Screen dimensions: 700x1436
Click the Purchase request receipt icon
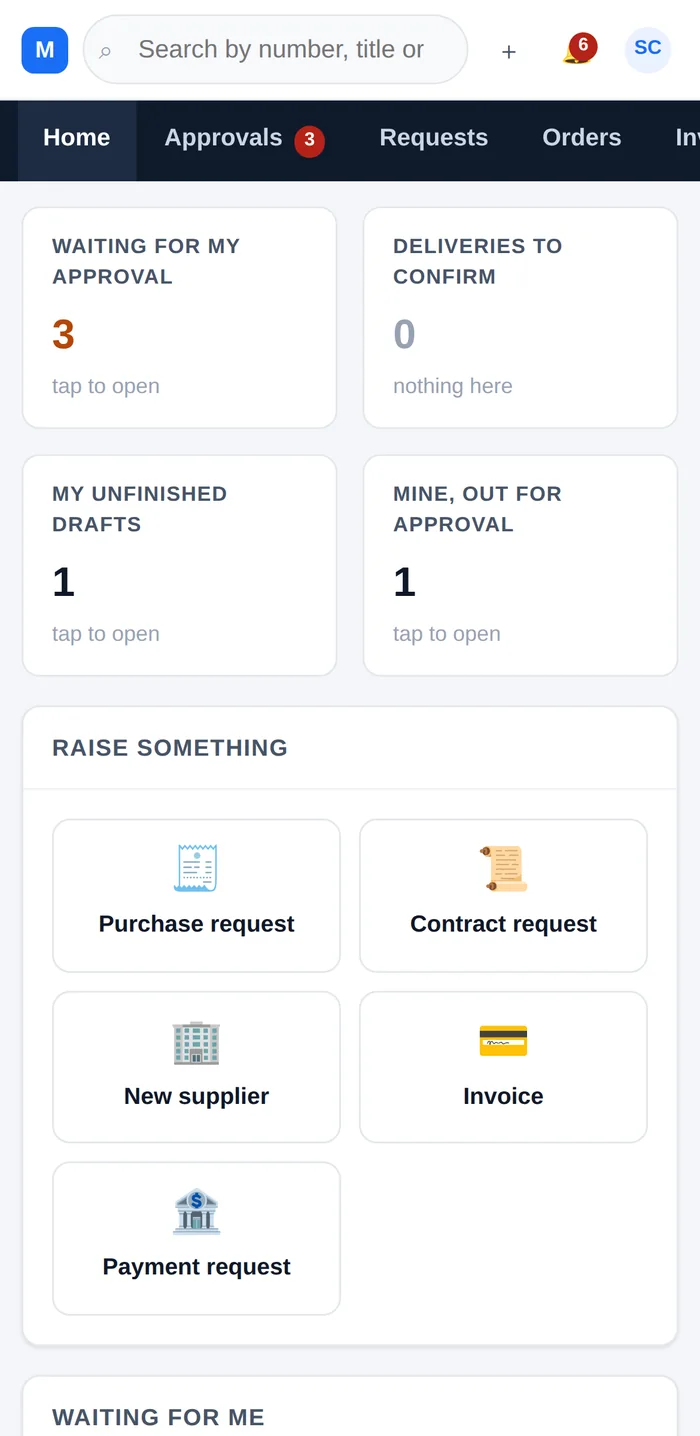196,868
